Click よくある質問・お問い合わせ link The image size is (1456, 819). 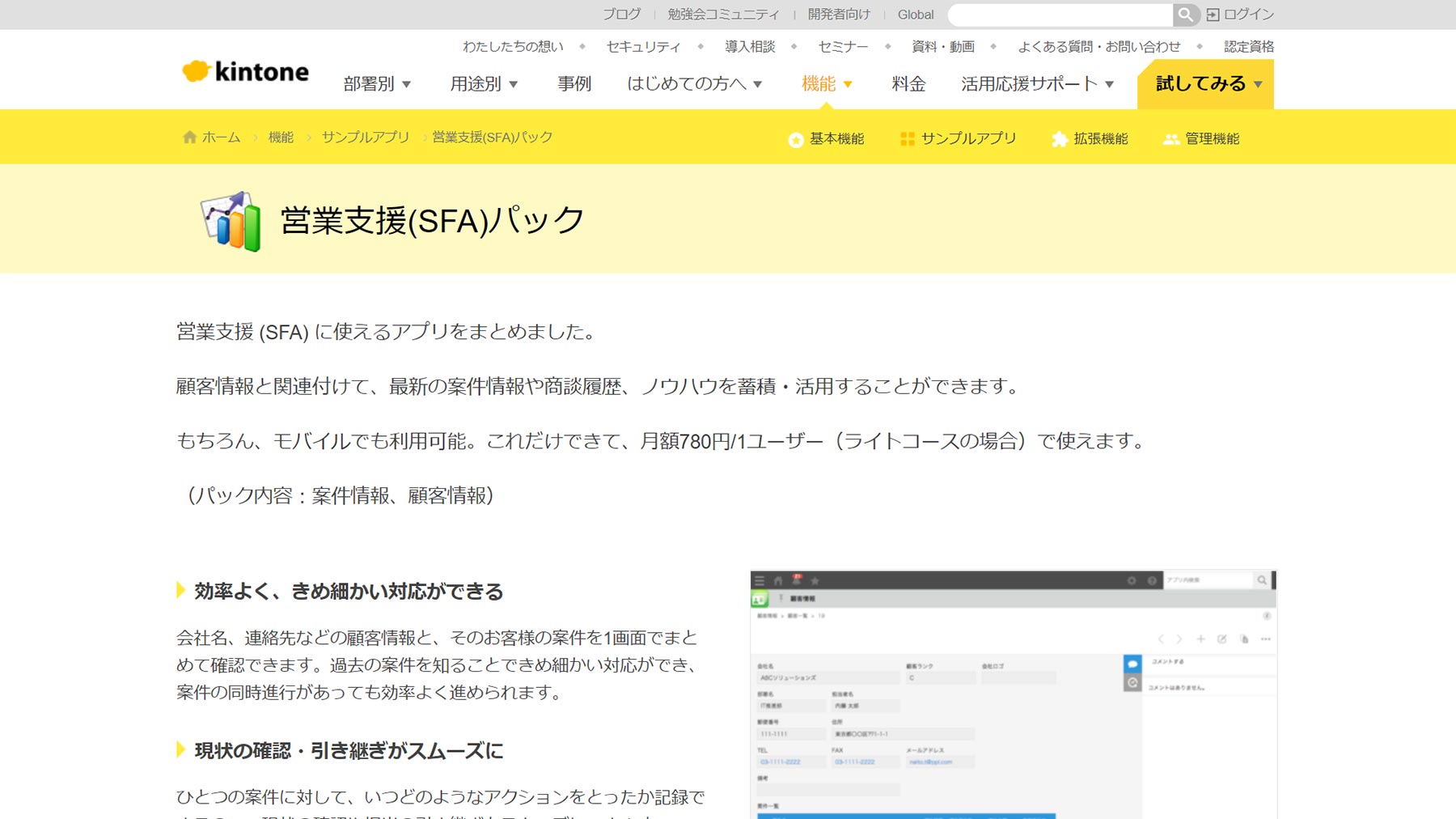[1098, 46]
